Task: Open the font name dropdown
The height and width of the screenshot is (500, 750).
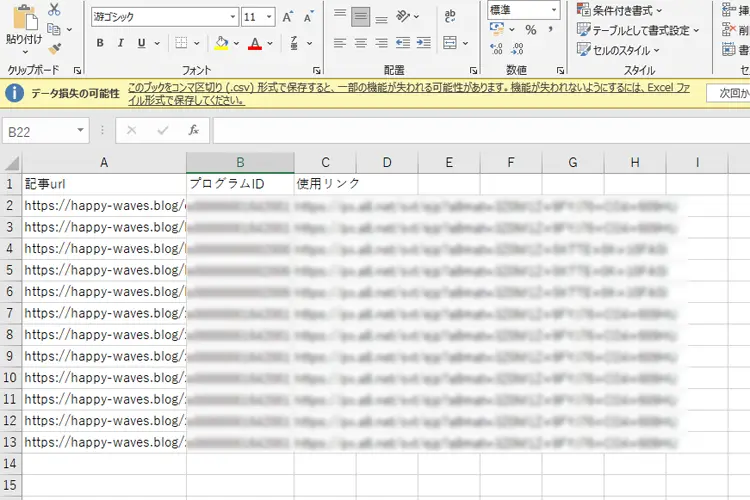Action: pos(232,17)
